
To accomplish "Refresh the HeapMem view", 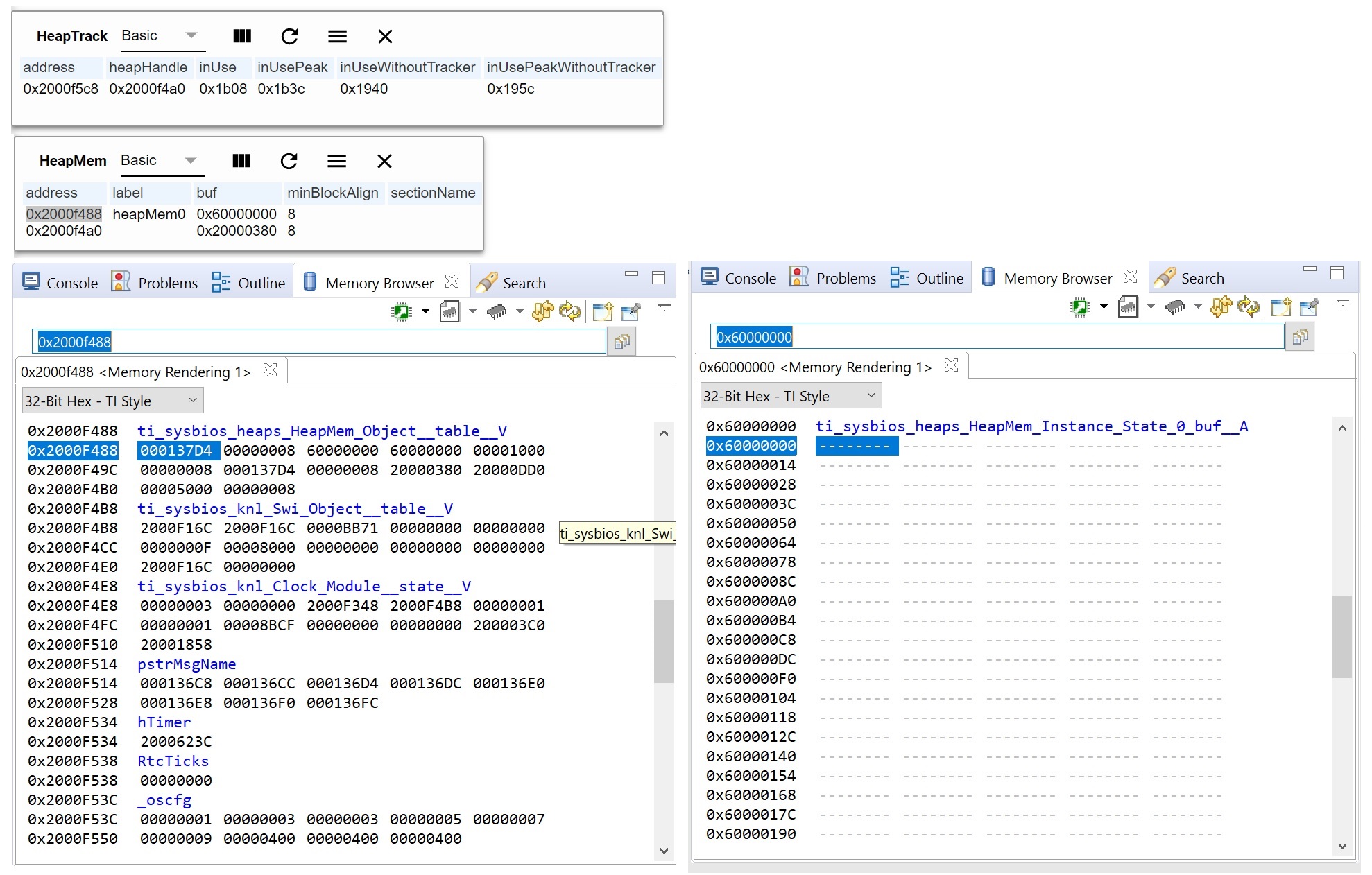I will (x=289, y=161).
